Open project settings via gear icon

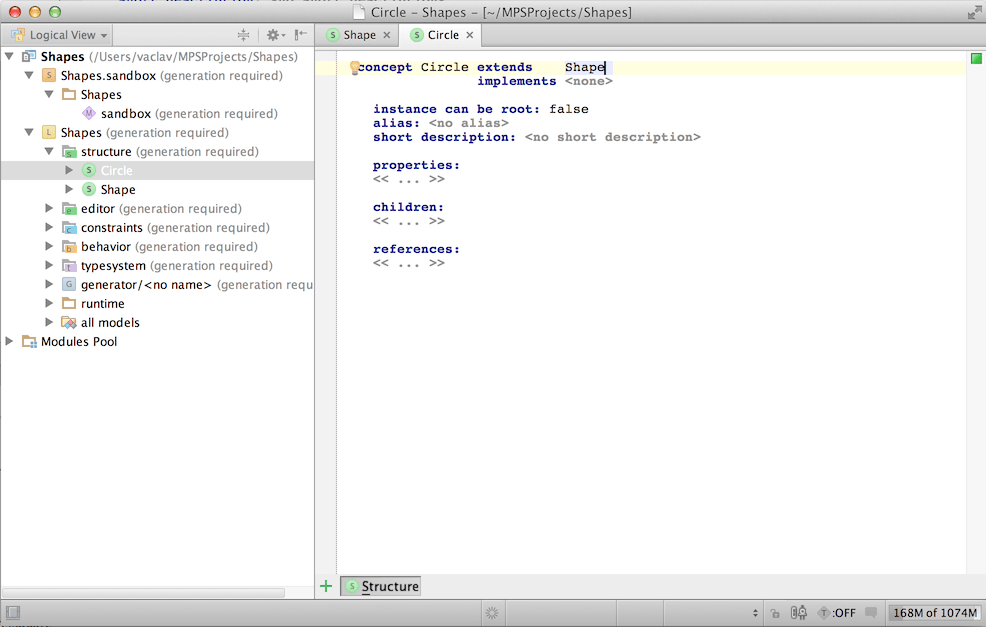275,35
